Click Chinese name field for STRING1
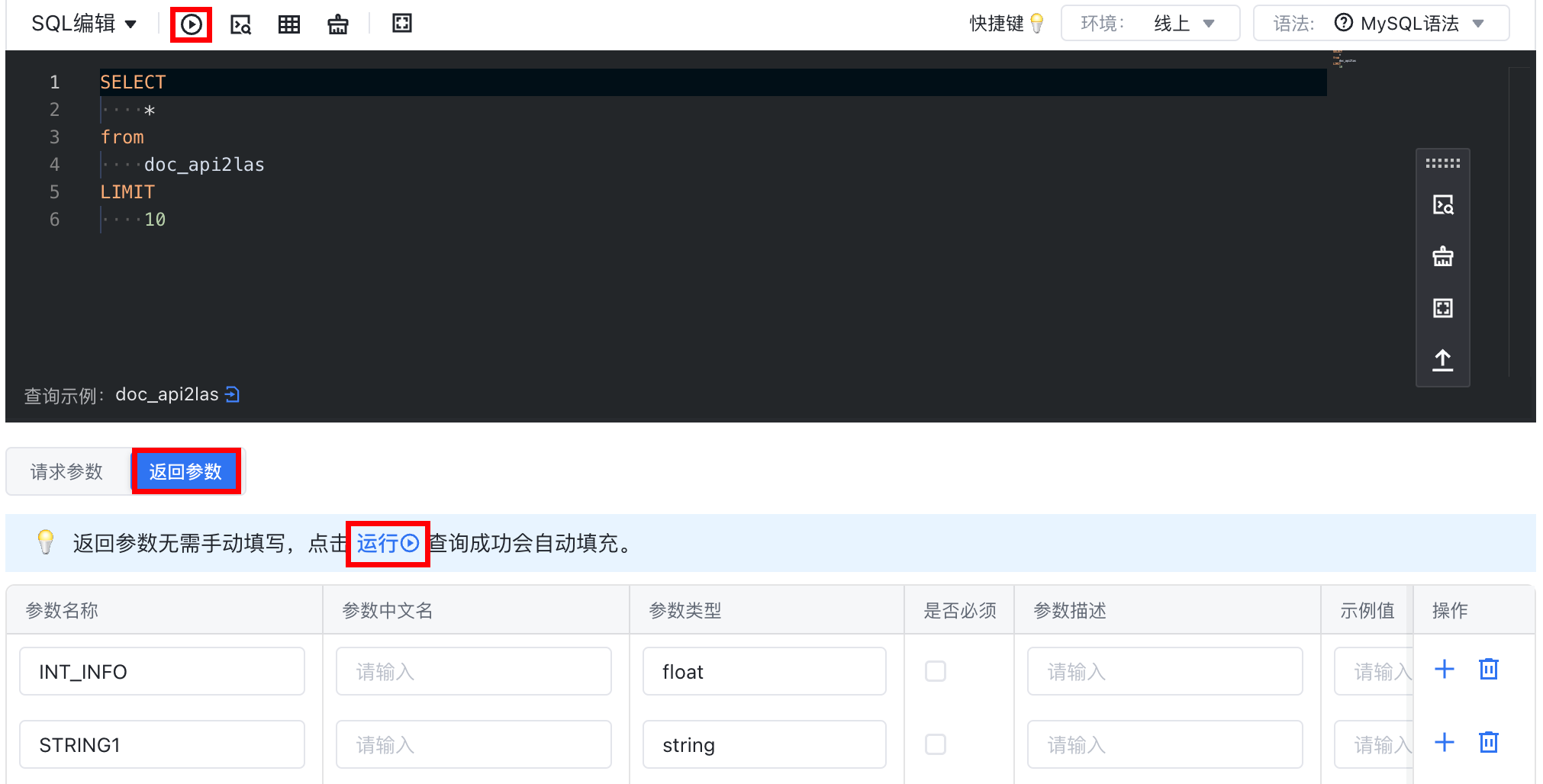 [473, 744]
